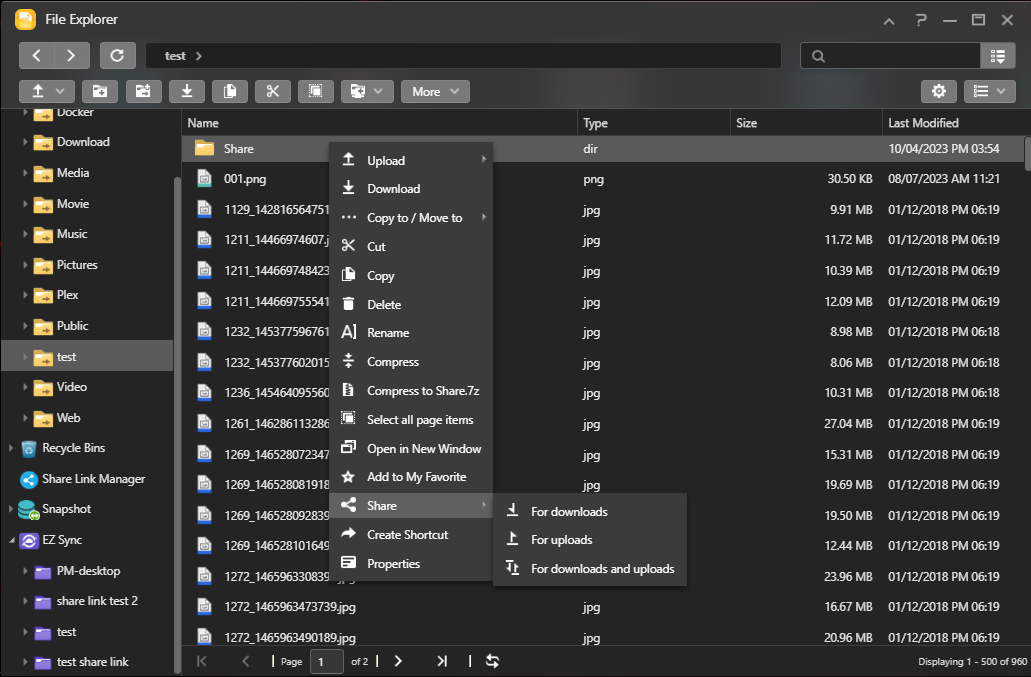Sort by the Name column header
Image resolution: width=1031 pixels, height=677 pixels.
coord(379,123)
